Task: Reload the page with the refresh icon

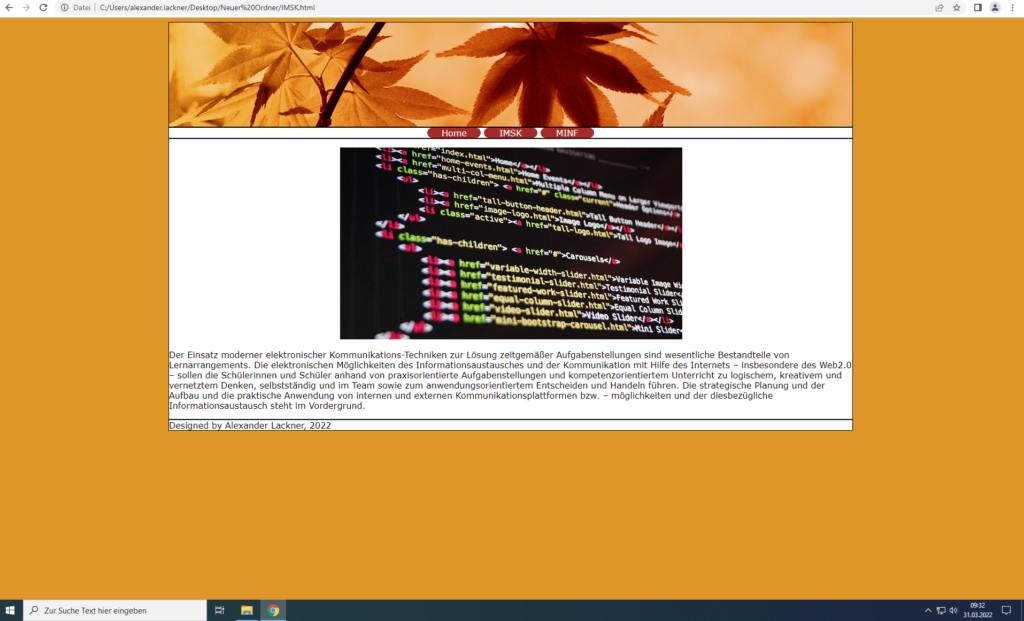Action: click(x=43, y=7)
